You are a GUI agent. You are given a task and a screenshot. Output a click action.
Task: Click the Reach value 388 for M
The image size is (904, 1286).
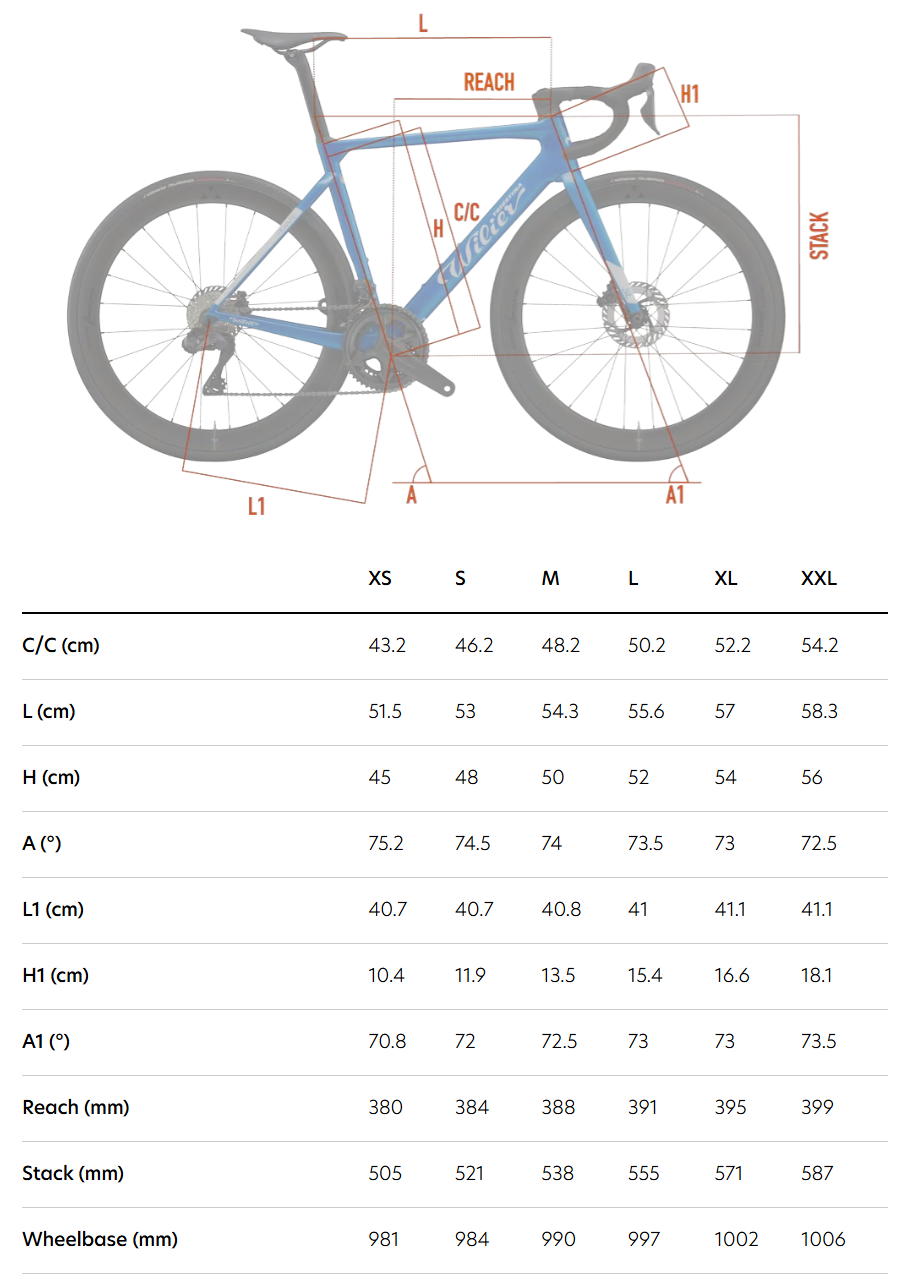coord(559,1107)
